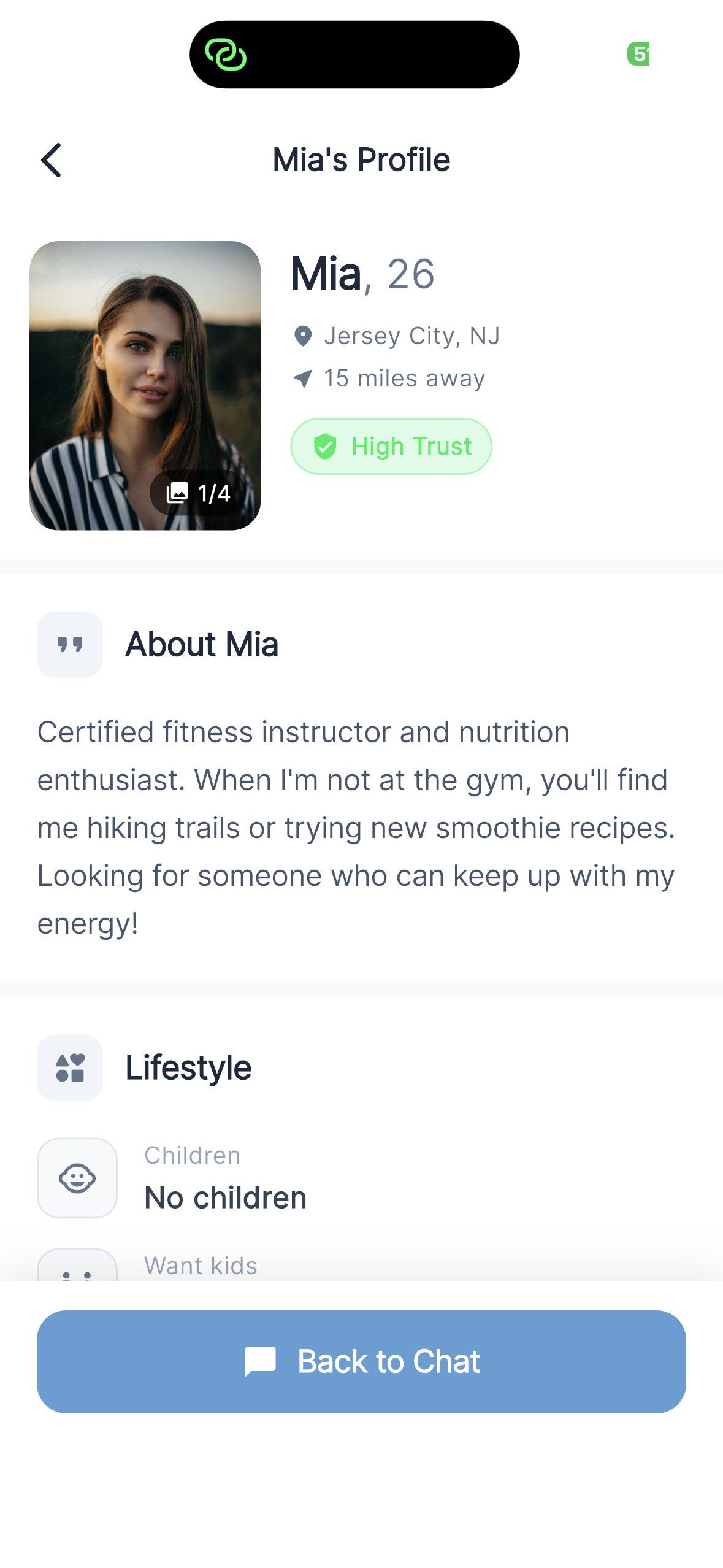Tap the baby face Children icon

(77, 1178)
